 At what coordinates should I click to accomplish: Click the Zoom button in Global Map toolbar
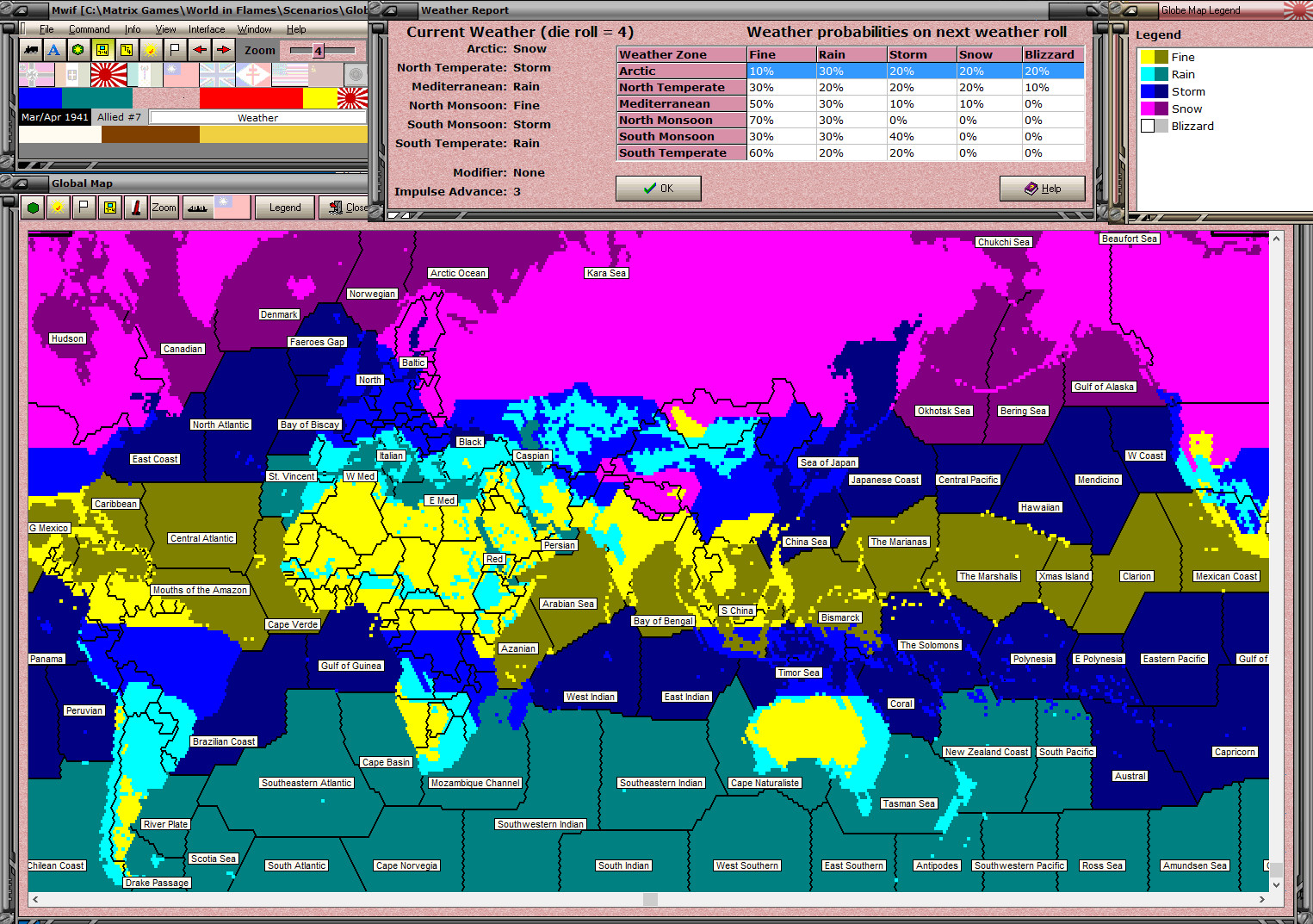[x=164, y=208]
